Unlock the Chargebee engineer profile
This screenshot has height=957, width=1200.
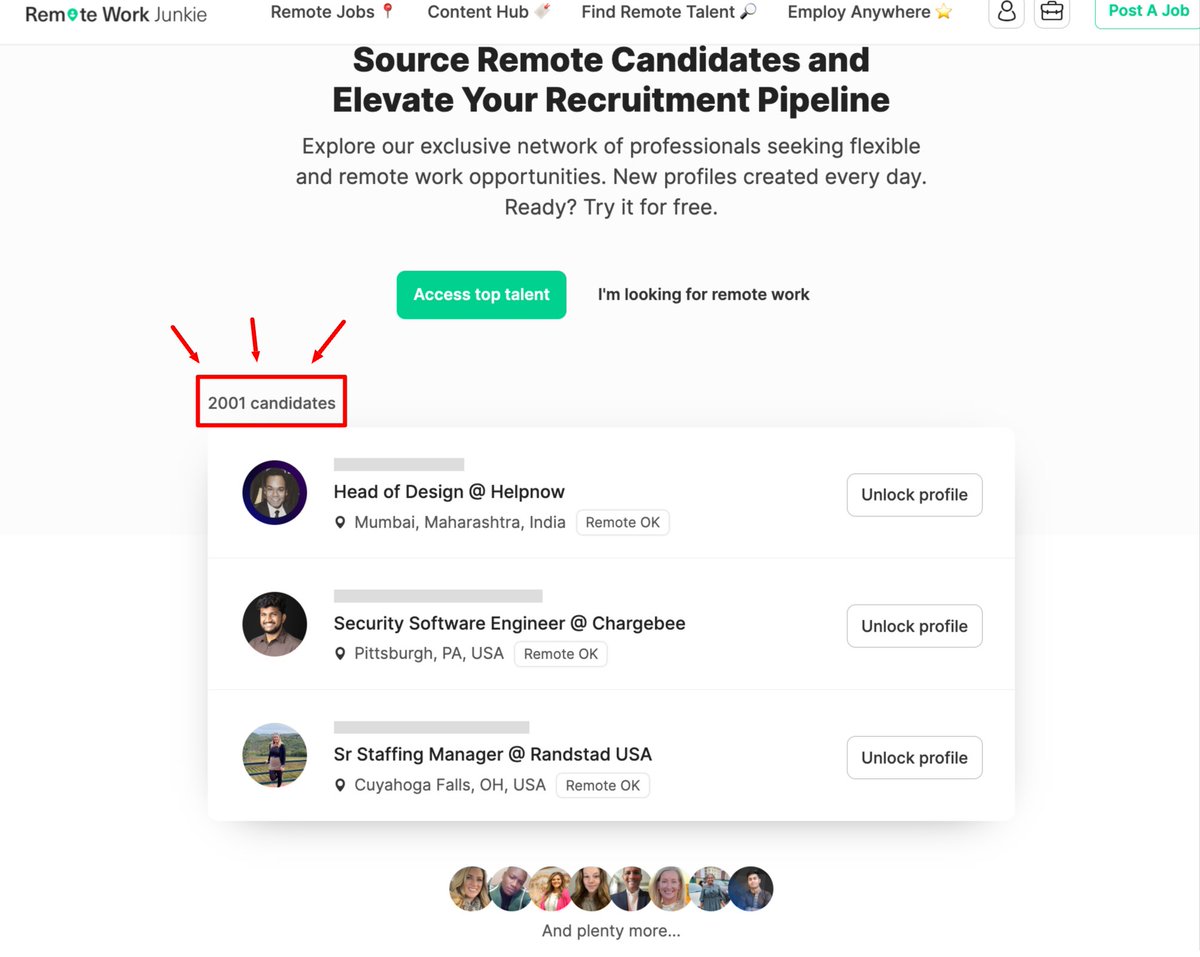click(x=915, y=626)
